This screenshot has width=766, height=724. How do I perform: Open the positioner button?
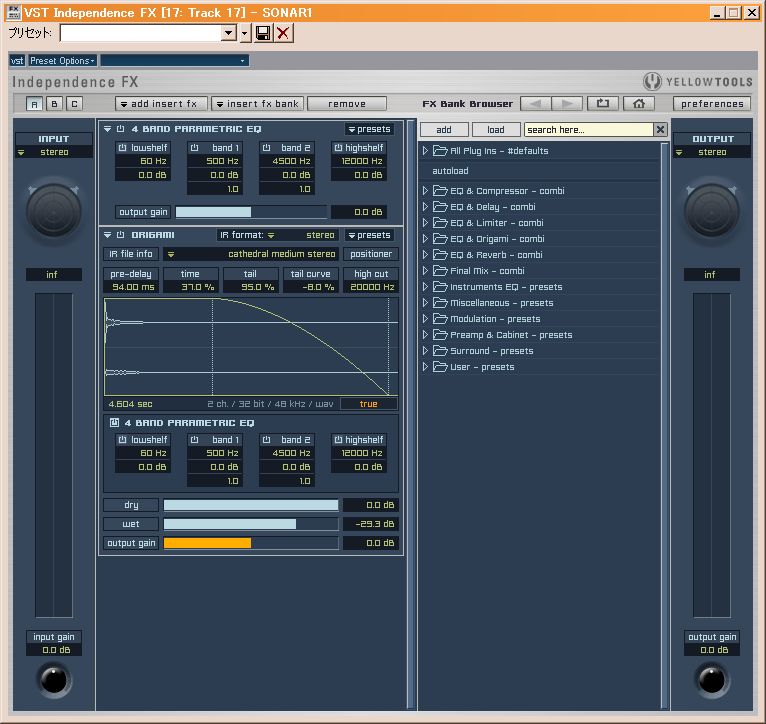pyautogui.click(x=371, y=254)
